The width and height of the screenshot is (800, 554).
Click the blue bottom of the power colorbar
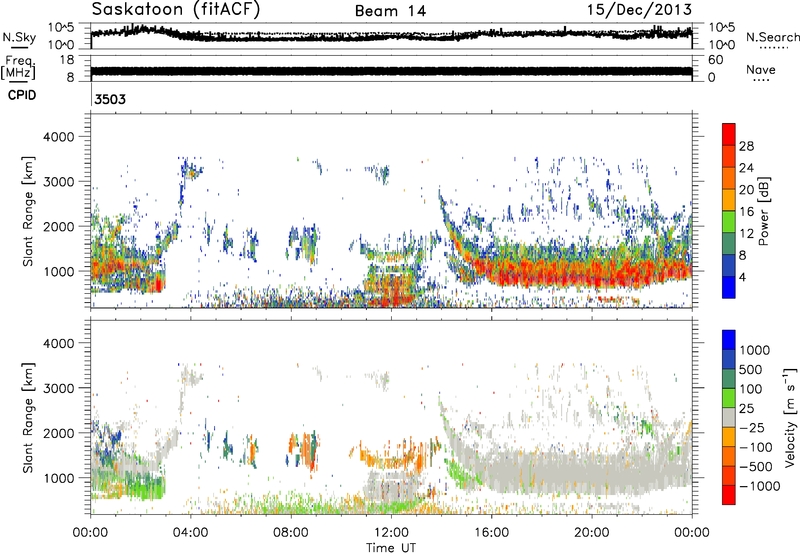point(729,287)
